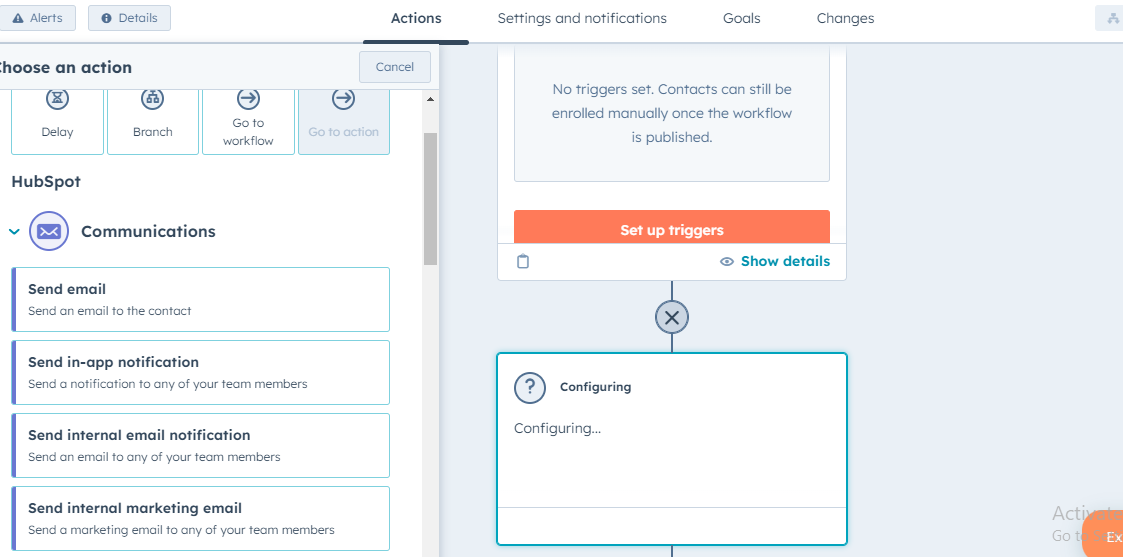Switch to the Actions tab
Image resolution: width=1123 pixels, height=557 pixels.
[416, 19]
